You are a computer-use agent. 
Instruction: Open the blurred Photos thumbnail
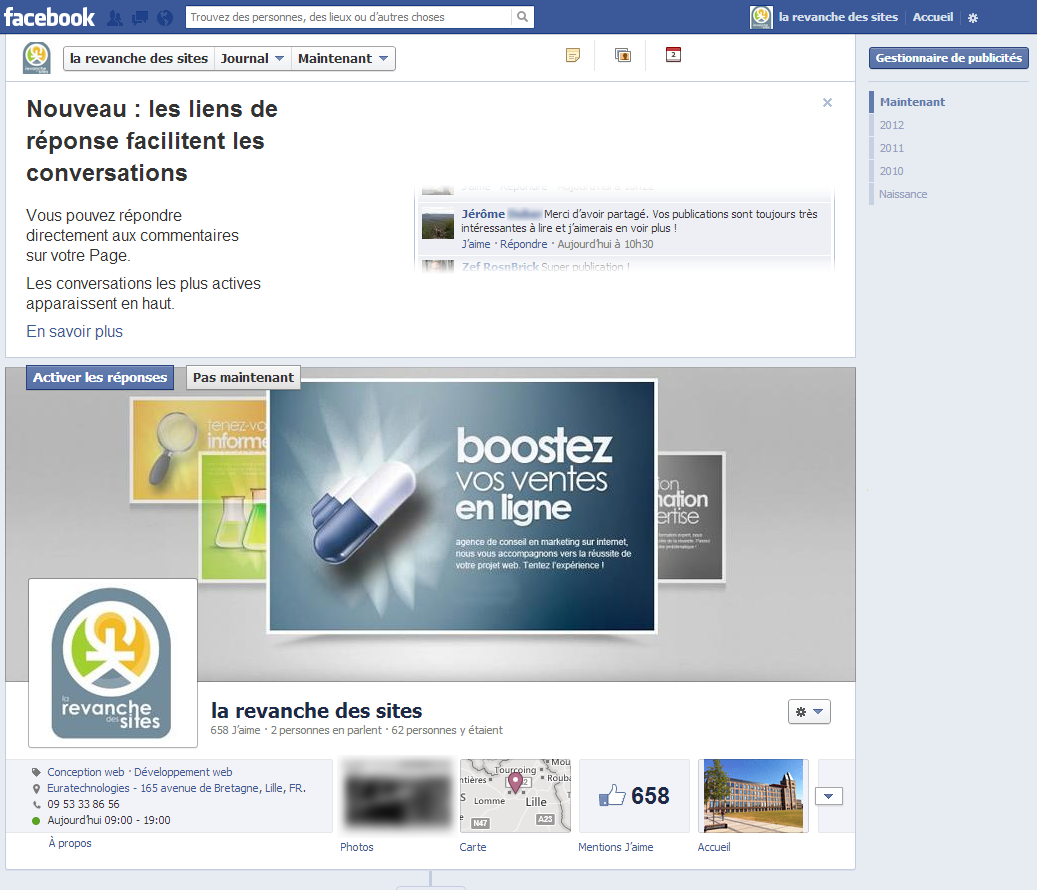396,795
